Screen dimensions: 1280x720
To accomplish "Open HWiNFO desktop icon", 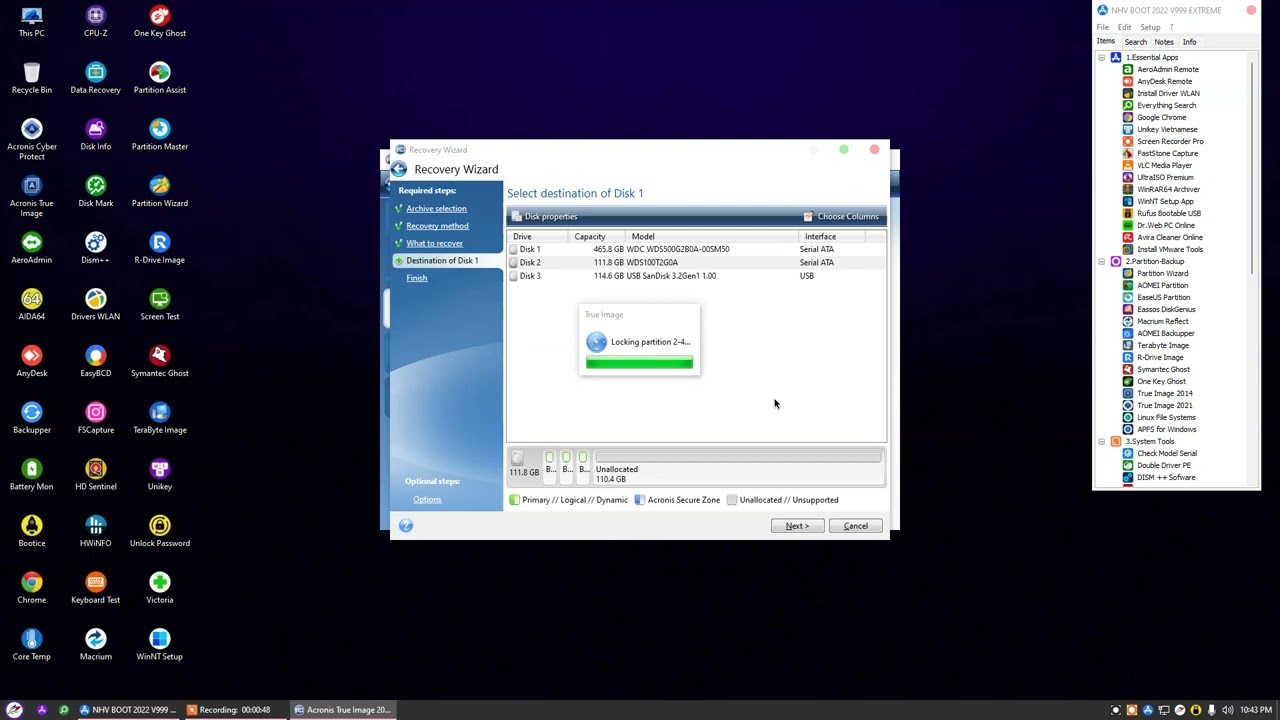I will point(95,532).
